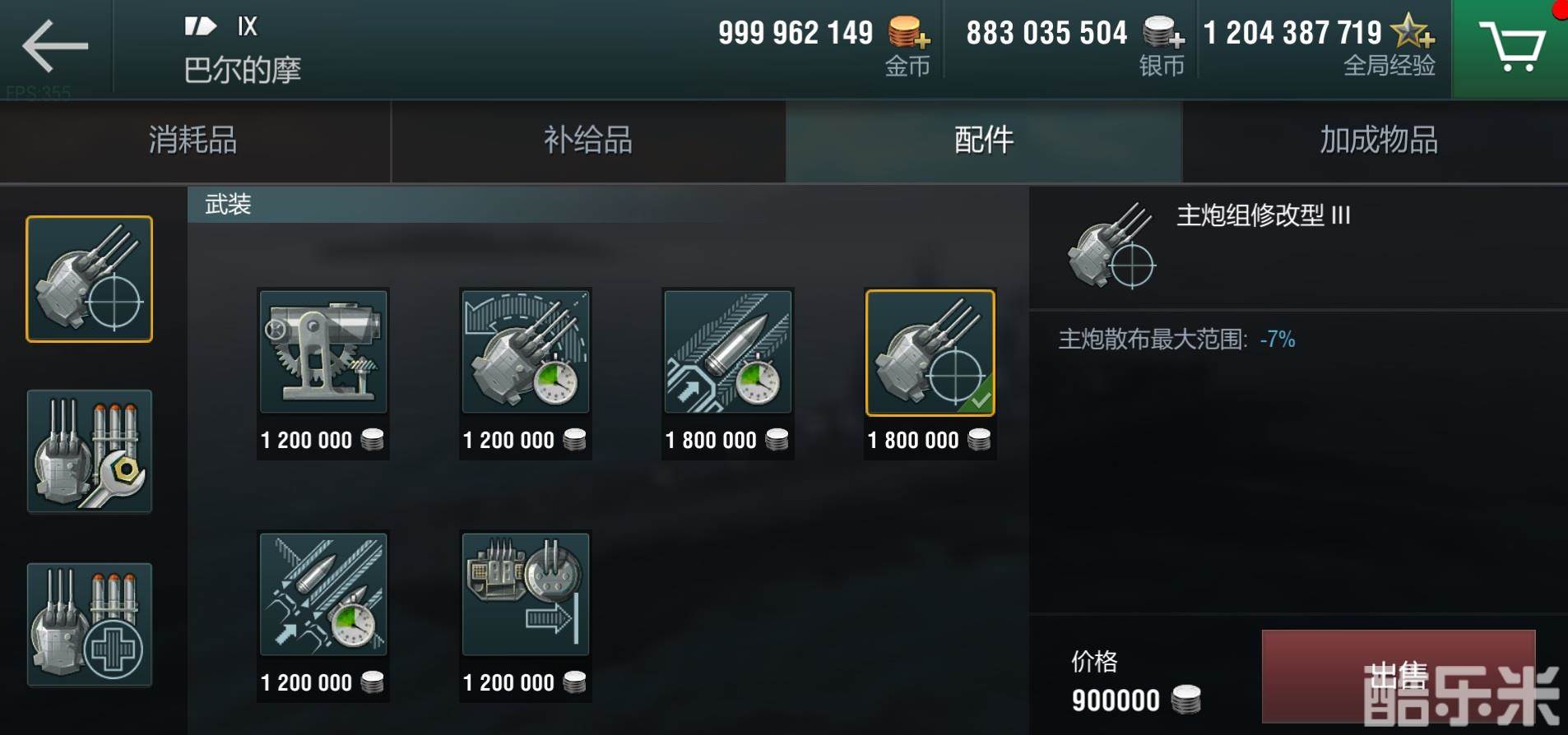Viewport: 1568px width, 735px height.
Task: Open the 配件 tab
Action: click(984, 141)
